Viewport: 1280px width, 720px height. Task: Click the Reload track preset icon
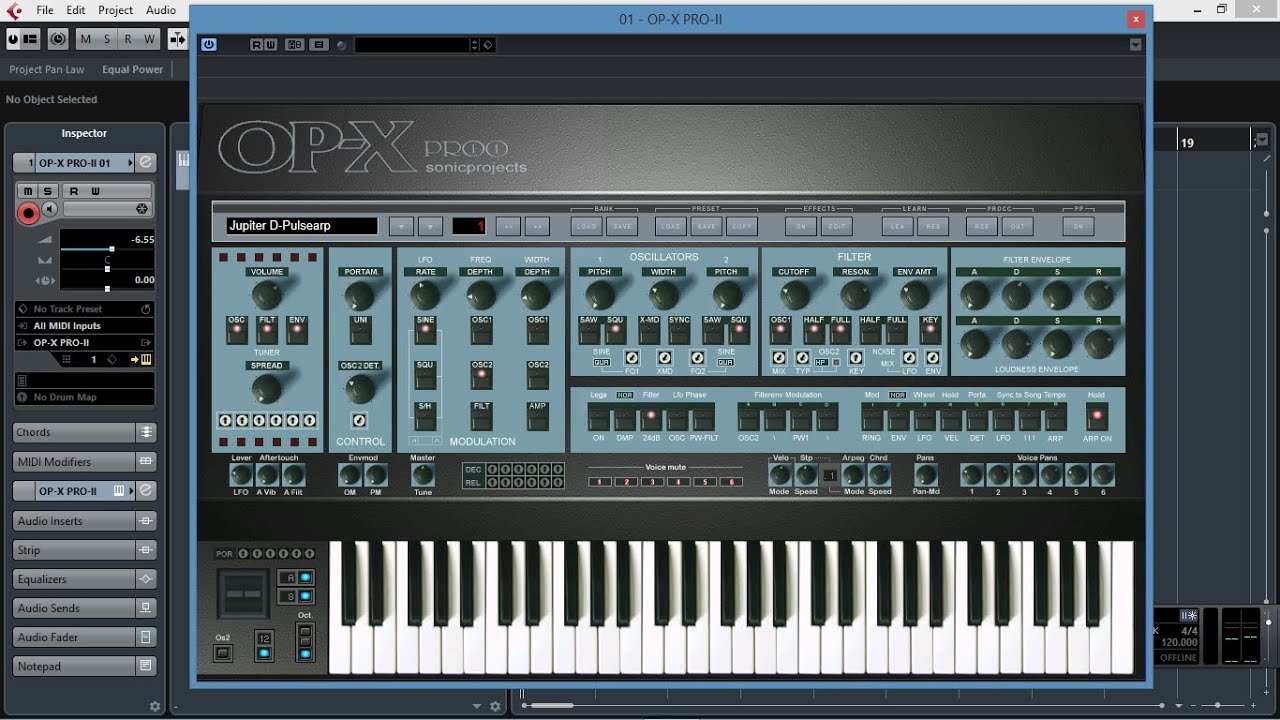pyautogui.click(x=146, y=309)
